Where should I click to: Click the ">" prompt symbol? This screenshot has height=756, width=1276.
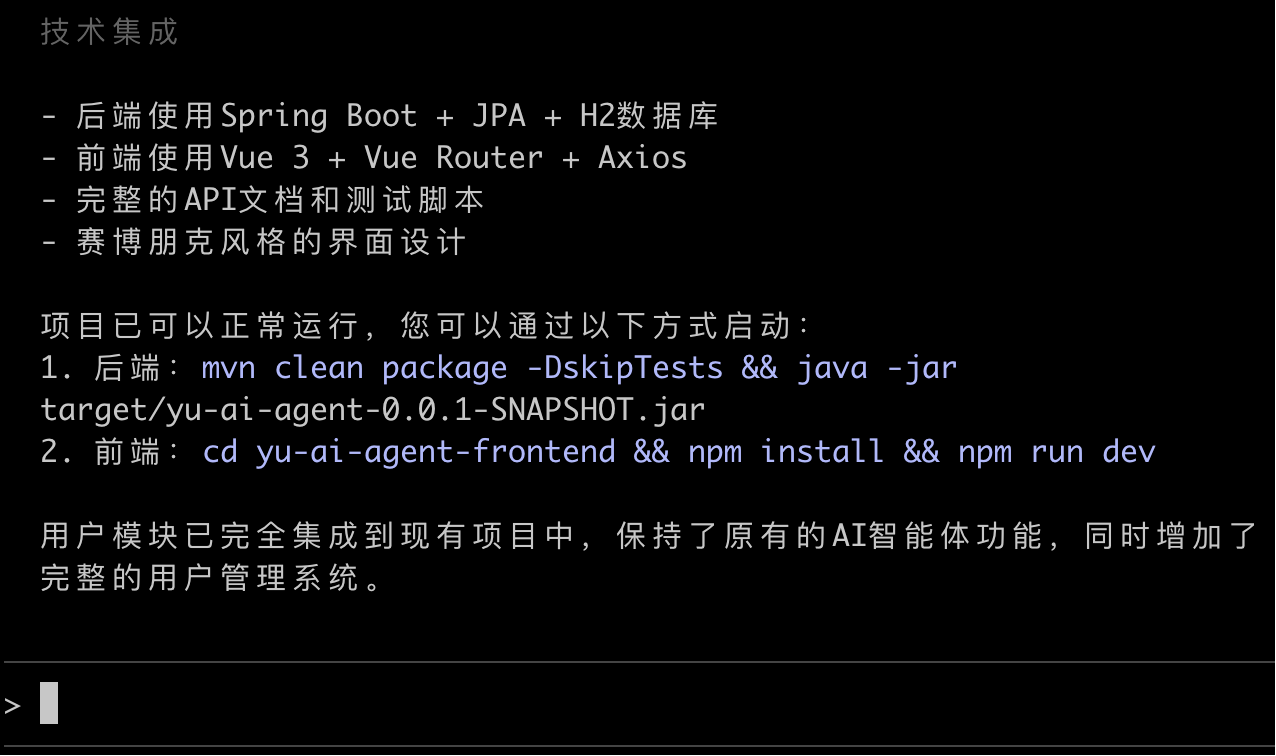12,705
